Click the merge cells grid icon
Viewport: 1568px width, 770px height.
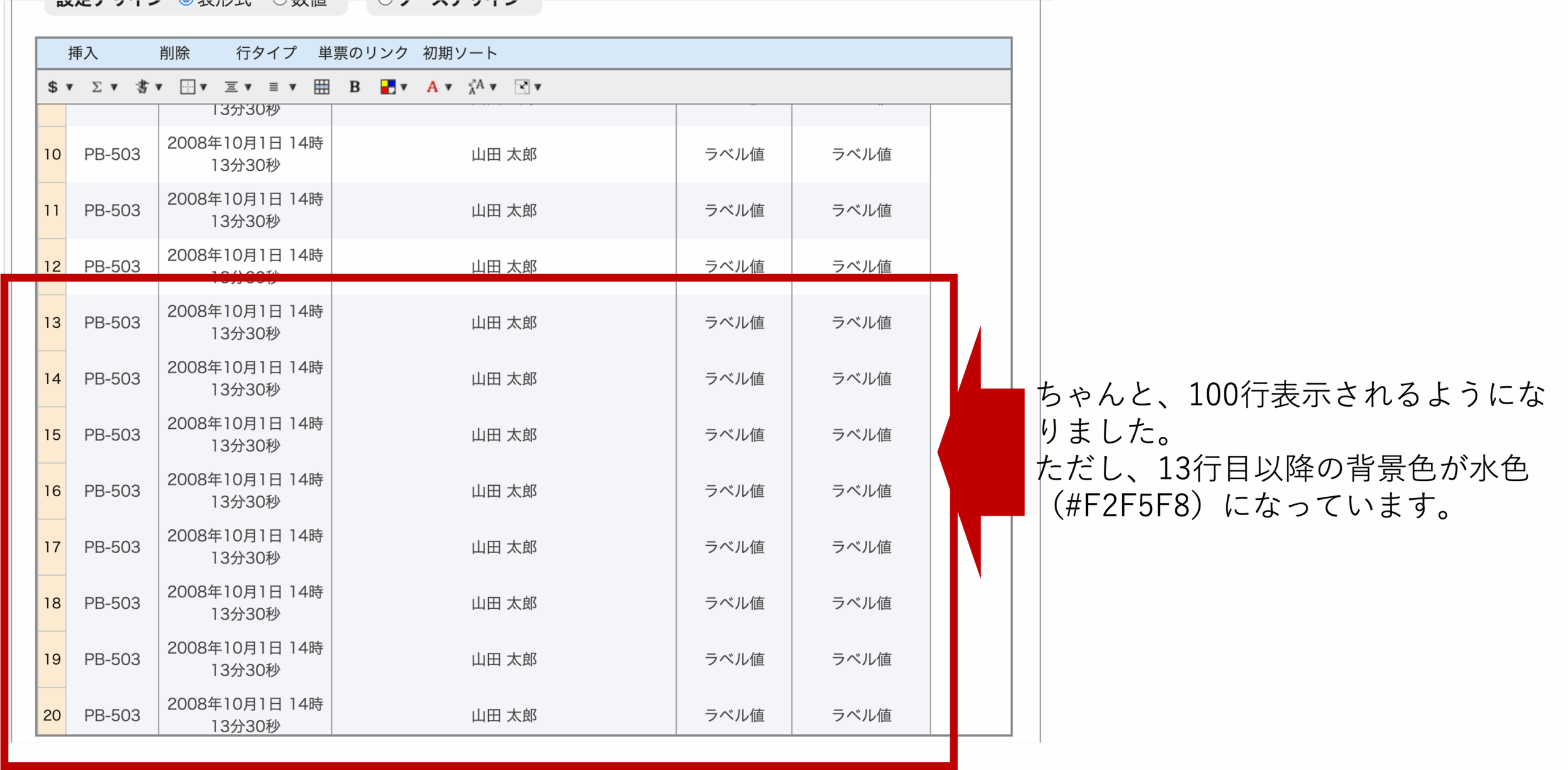click(x=322, y=87)
